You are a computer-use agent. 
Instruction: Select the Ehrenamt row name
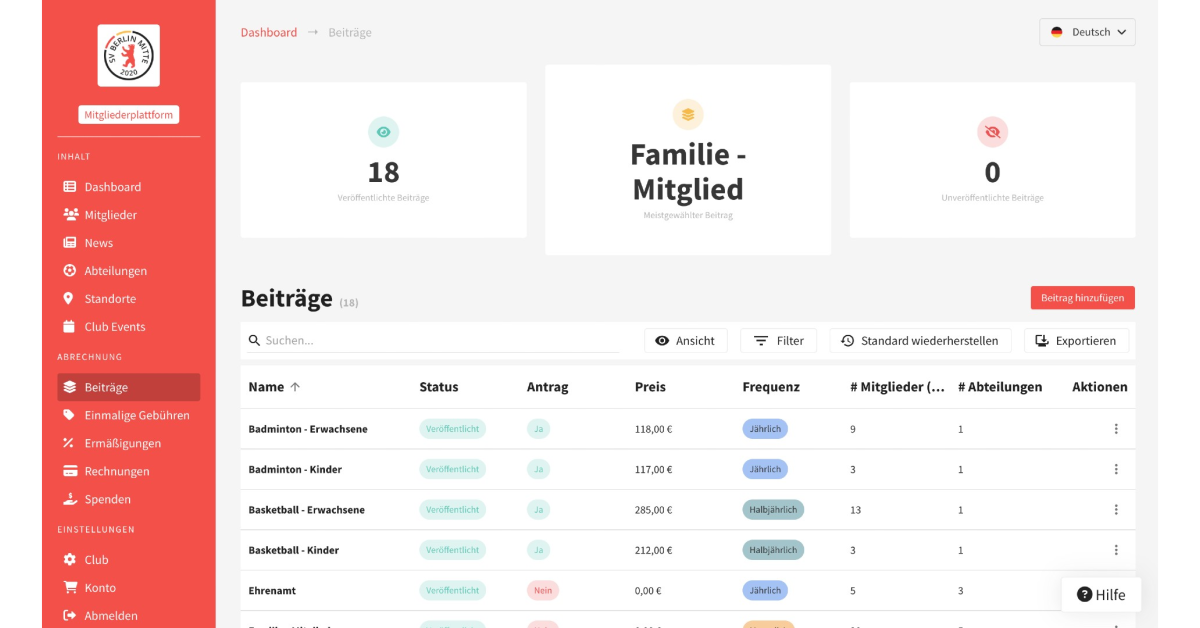point(272,591)
